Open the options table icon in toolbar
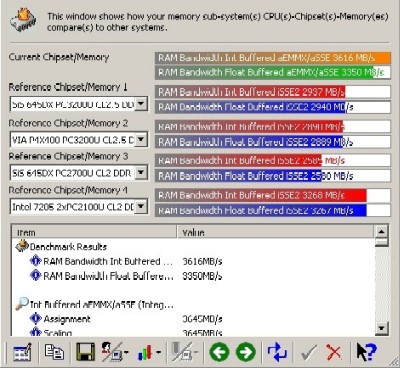 click(x=22, y=352)
